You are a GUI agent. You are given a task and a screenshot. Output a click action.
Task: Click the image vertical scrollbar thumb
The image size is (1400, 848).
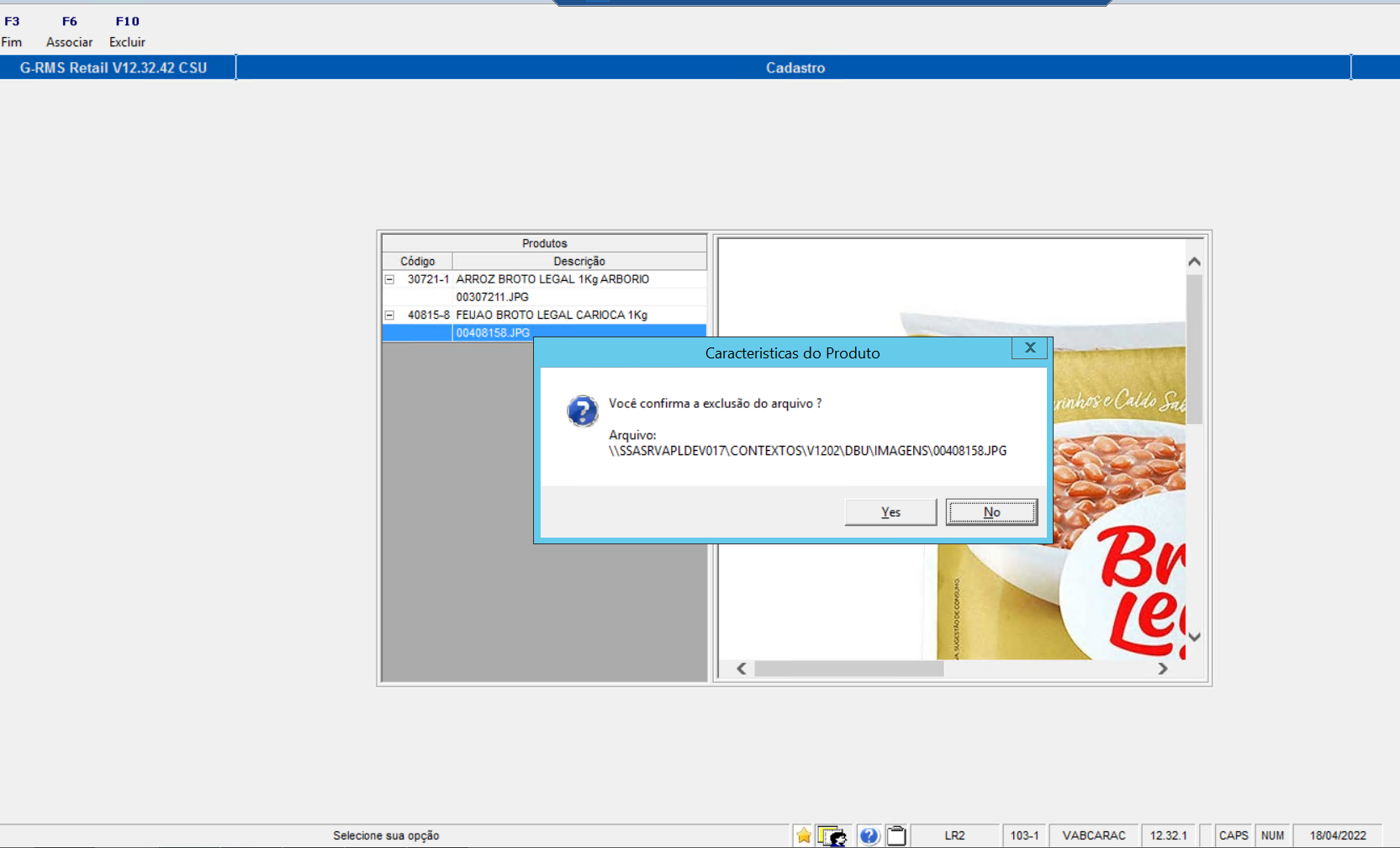tap(1194, 349)
